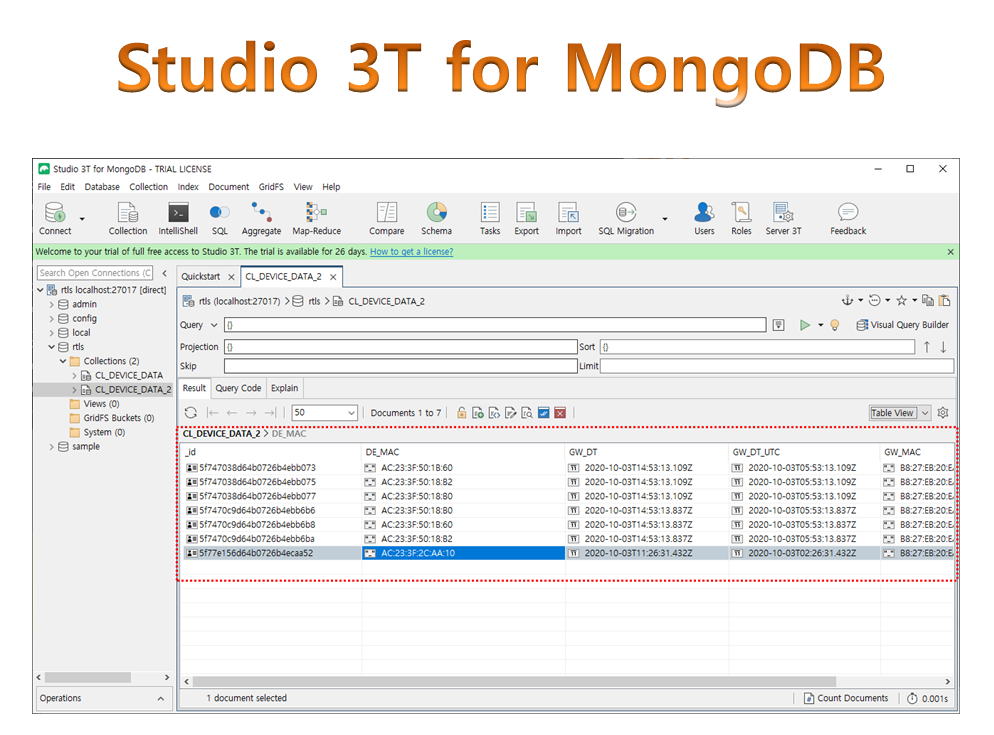
Task: Click the star bookmark query icon
Action: [901, 300]
